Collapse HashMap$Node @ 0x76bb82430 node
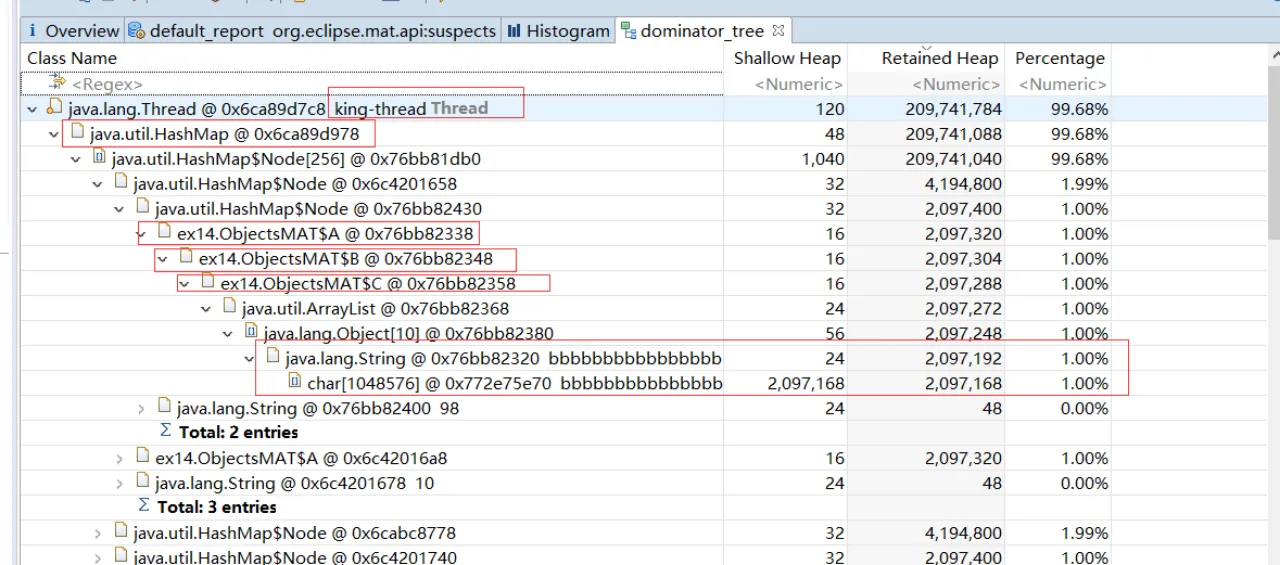Viewport: 1280px width, 565px height. point(120,209)
